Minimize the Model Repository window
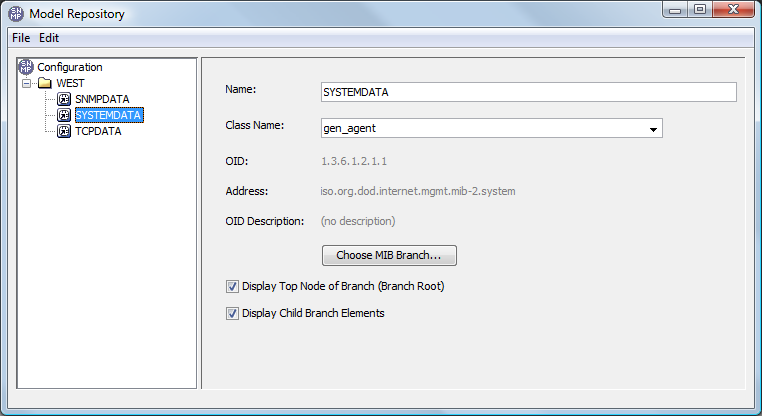 click(675, 10)
